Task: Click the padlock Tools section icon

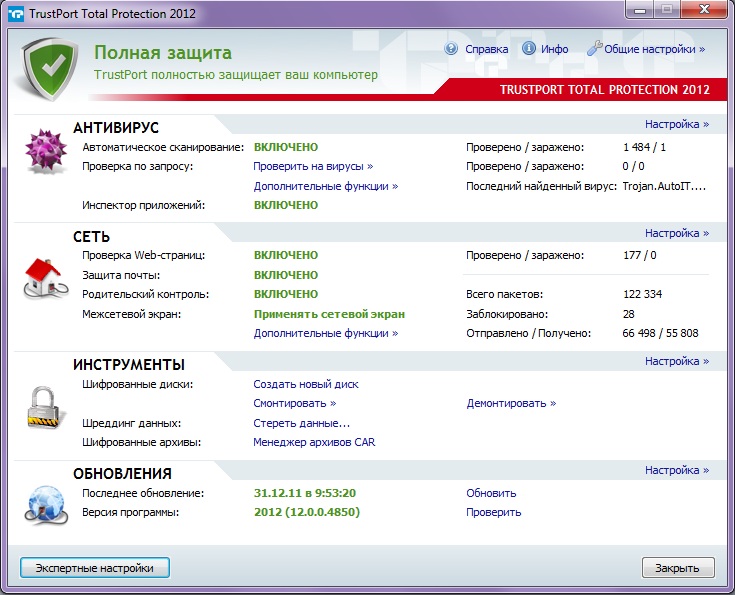Action: pyautogui.click(x=45, y=407)
